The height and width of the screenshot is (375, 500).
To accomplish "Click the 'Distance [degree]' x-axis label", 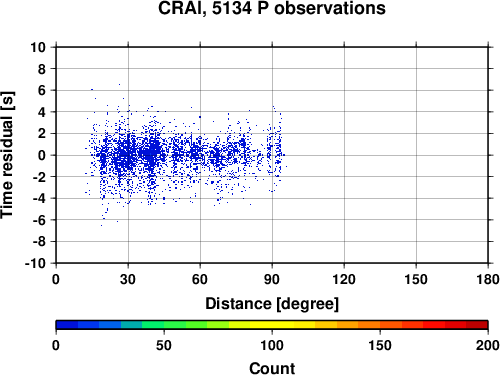I will coord(272,304).
